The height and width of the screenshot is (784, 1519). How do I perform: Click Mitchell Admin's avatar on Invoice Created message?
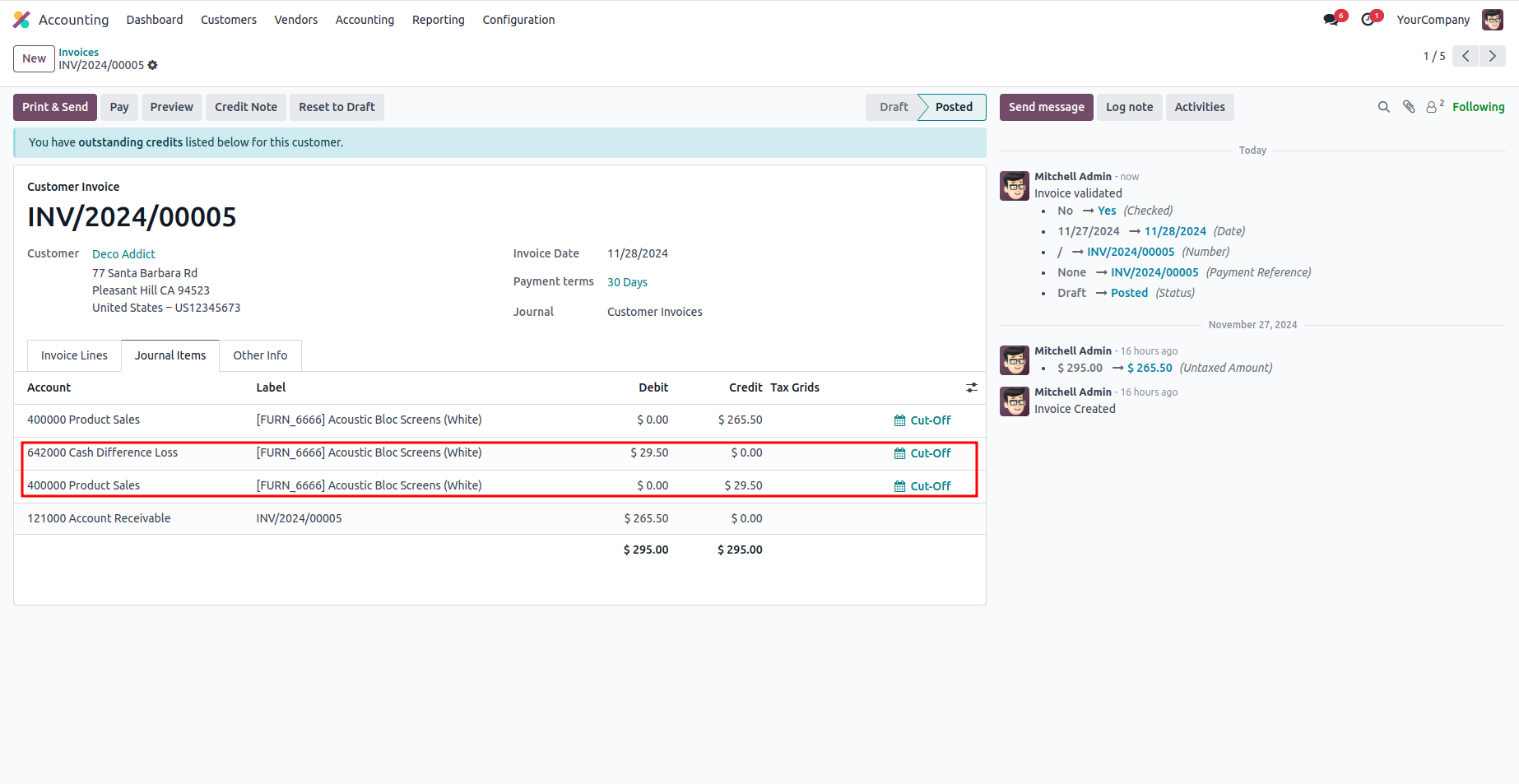click(x=1015, y=401)
